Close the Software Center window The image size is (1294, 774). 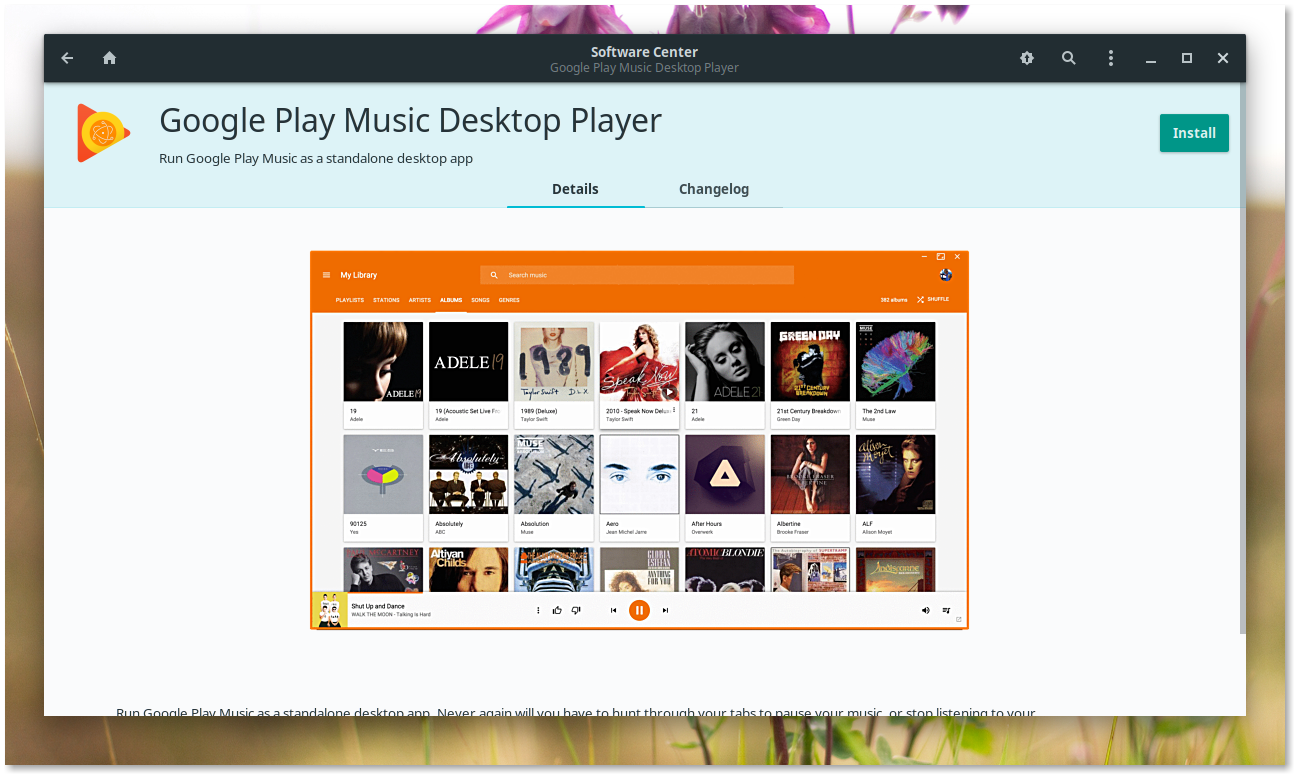1223,58
